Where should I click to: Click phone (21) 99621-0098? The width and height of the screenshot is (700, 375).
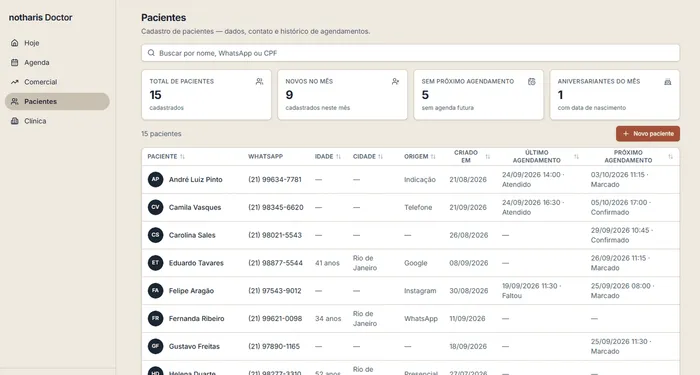(275, 318)
